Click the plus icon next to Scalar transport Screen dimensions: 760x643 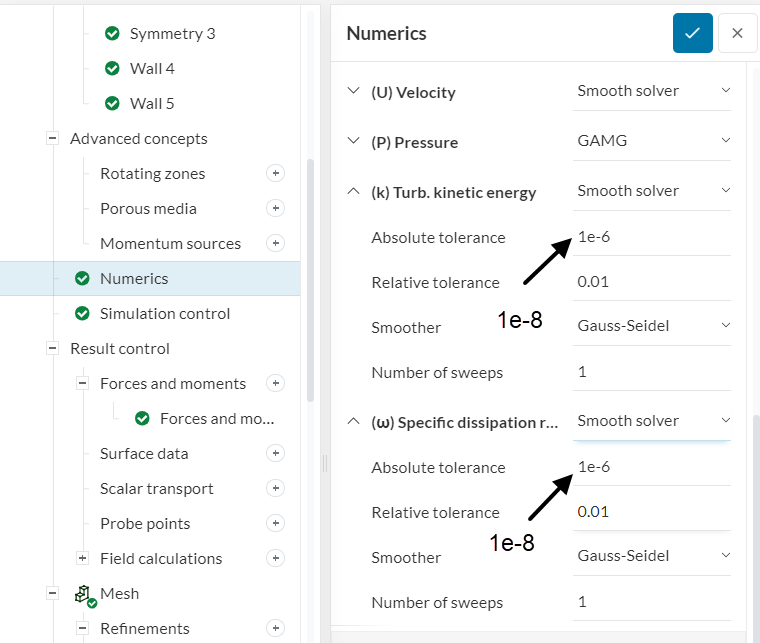[x=276, y=488]
